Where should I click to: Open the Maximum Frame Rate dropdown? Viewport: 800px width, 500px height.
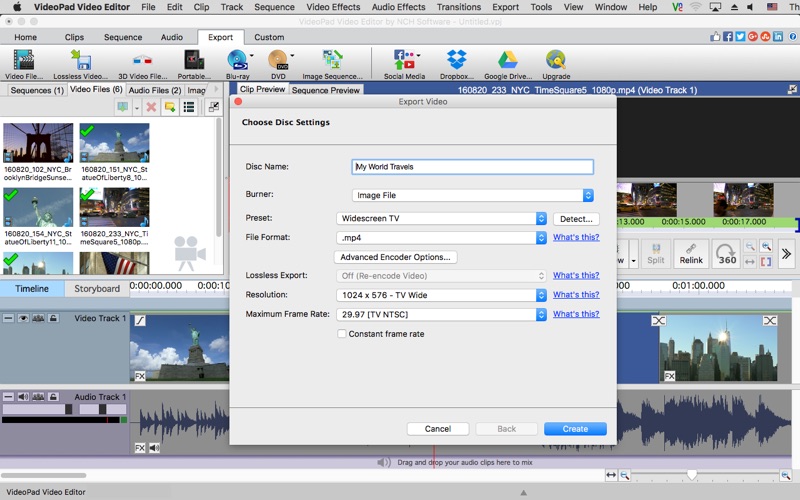[x=442, y=314]
